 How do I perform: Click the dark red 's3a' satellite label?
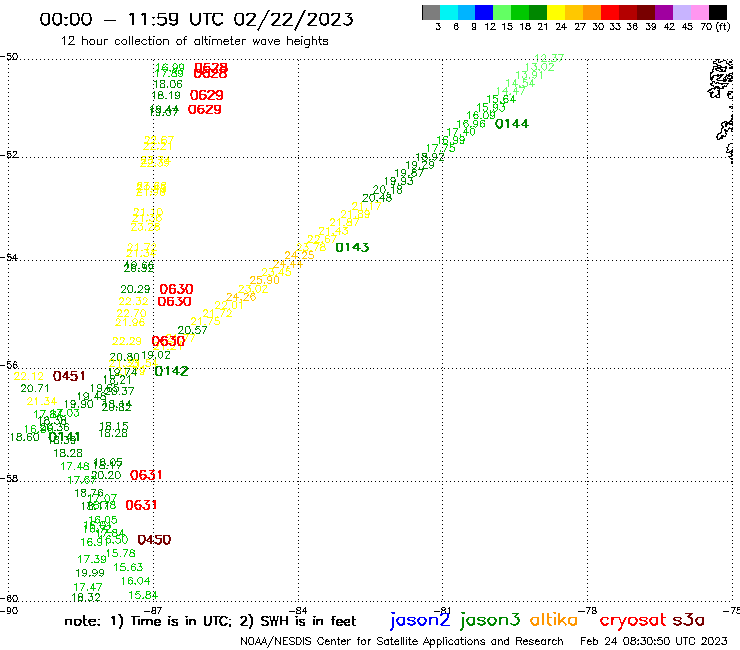689,620
